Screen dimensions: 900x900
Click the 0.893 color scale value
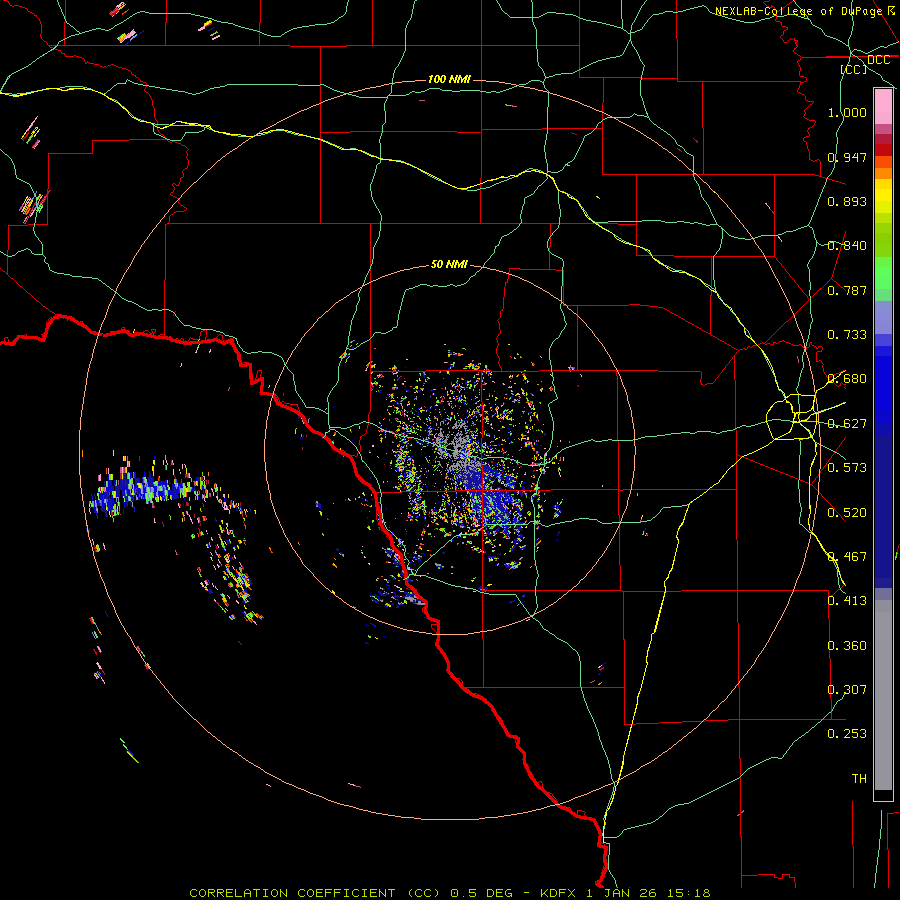click(847, 201)
